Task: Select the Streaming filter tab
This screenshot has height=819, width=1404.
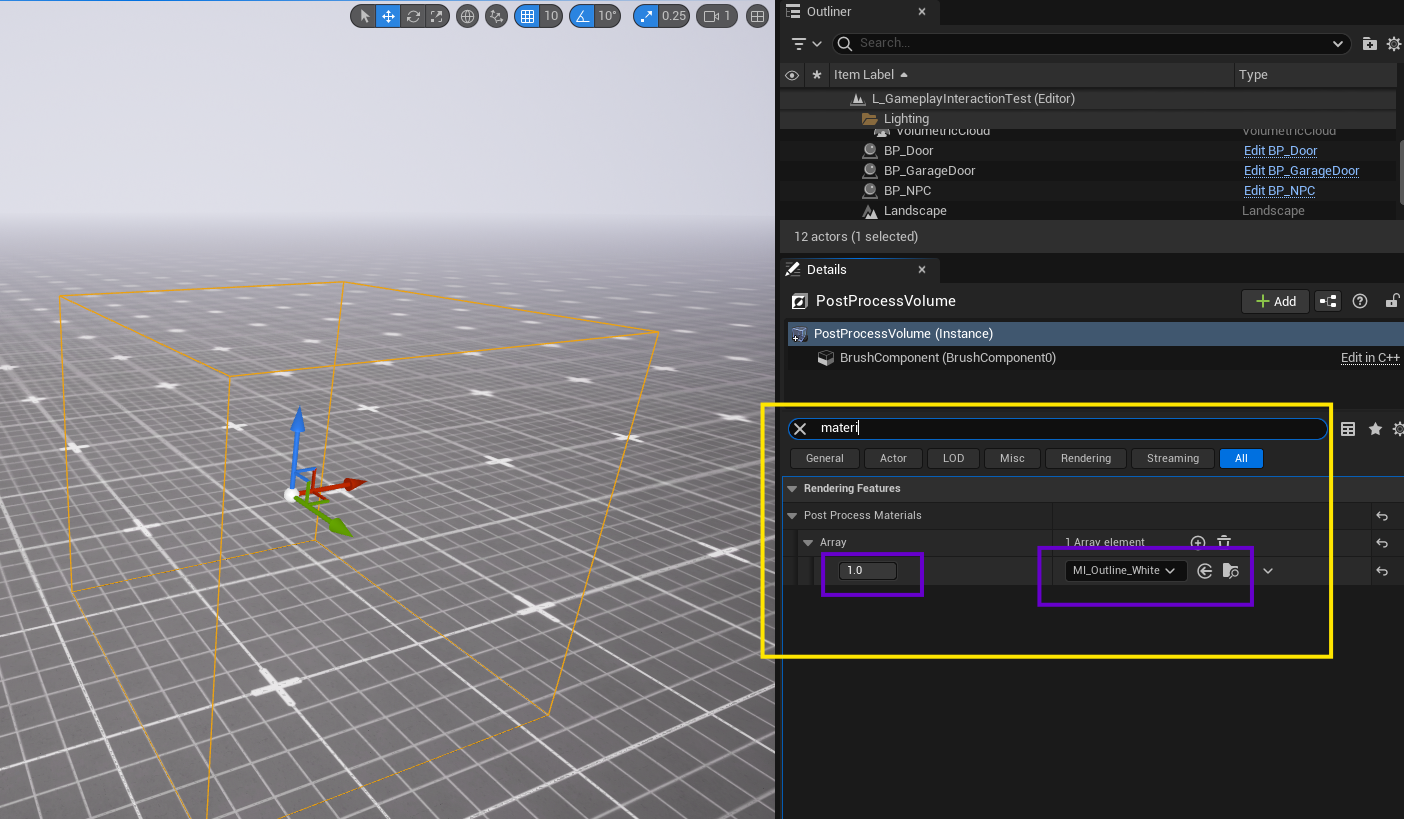Action: (1173, 459)
